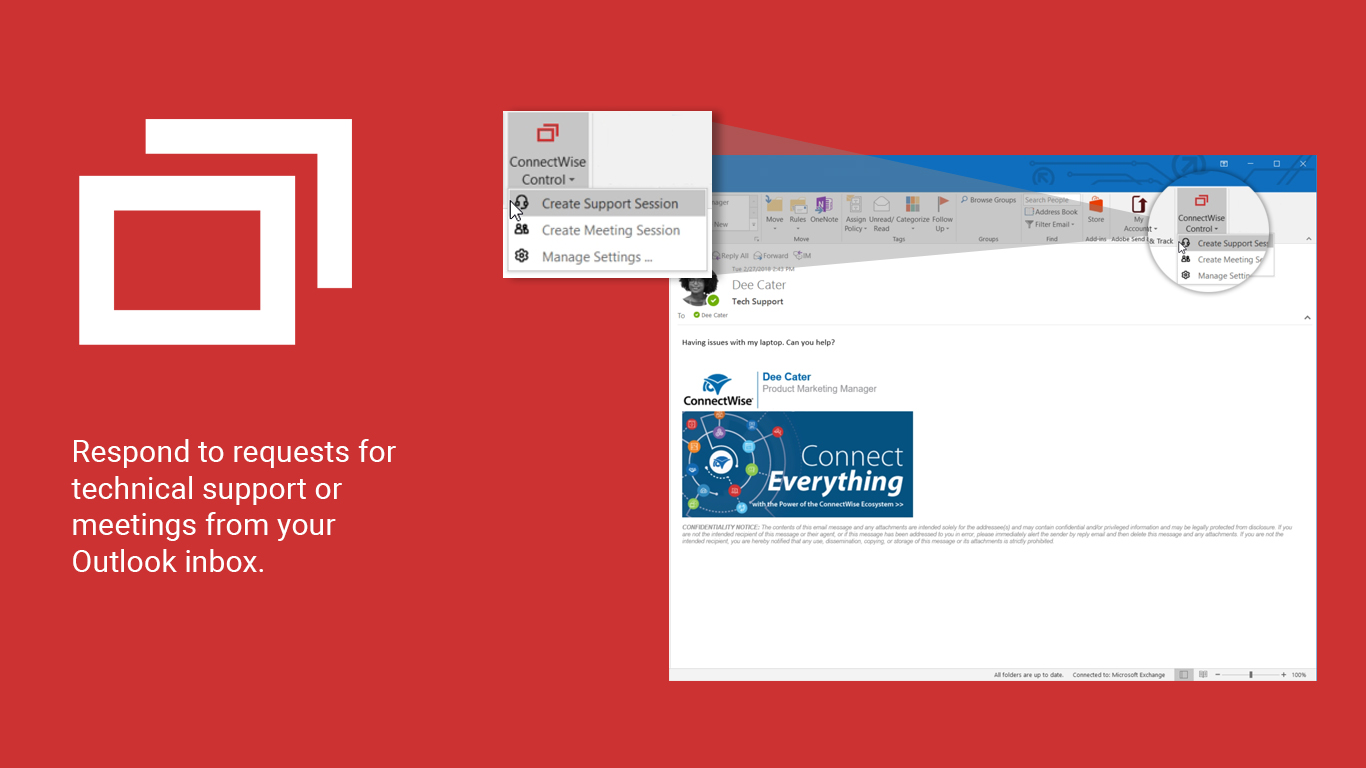The width and height of the screenshot is (1366, 768).
Task: Open the Rules button in the ribbon
Action: click(798, 211)
